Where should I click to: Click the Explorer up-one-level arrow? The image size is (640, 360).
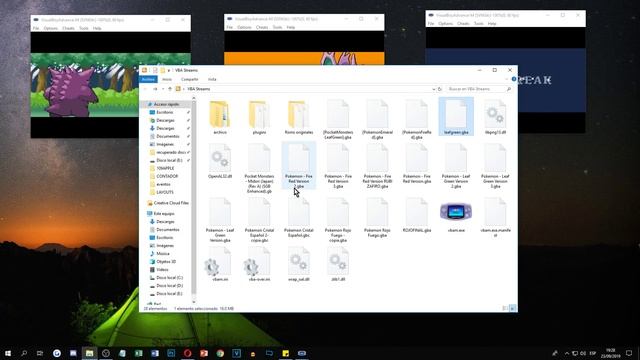170,89
